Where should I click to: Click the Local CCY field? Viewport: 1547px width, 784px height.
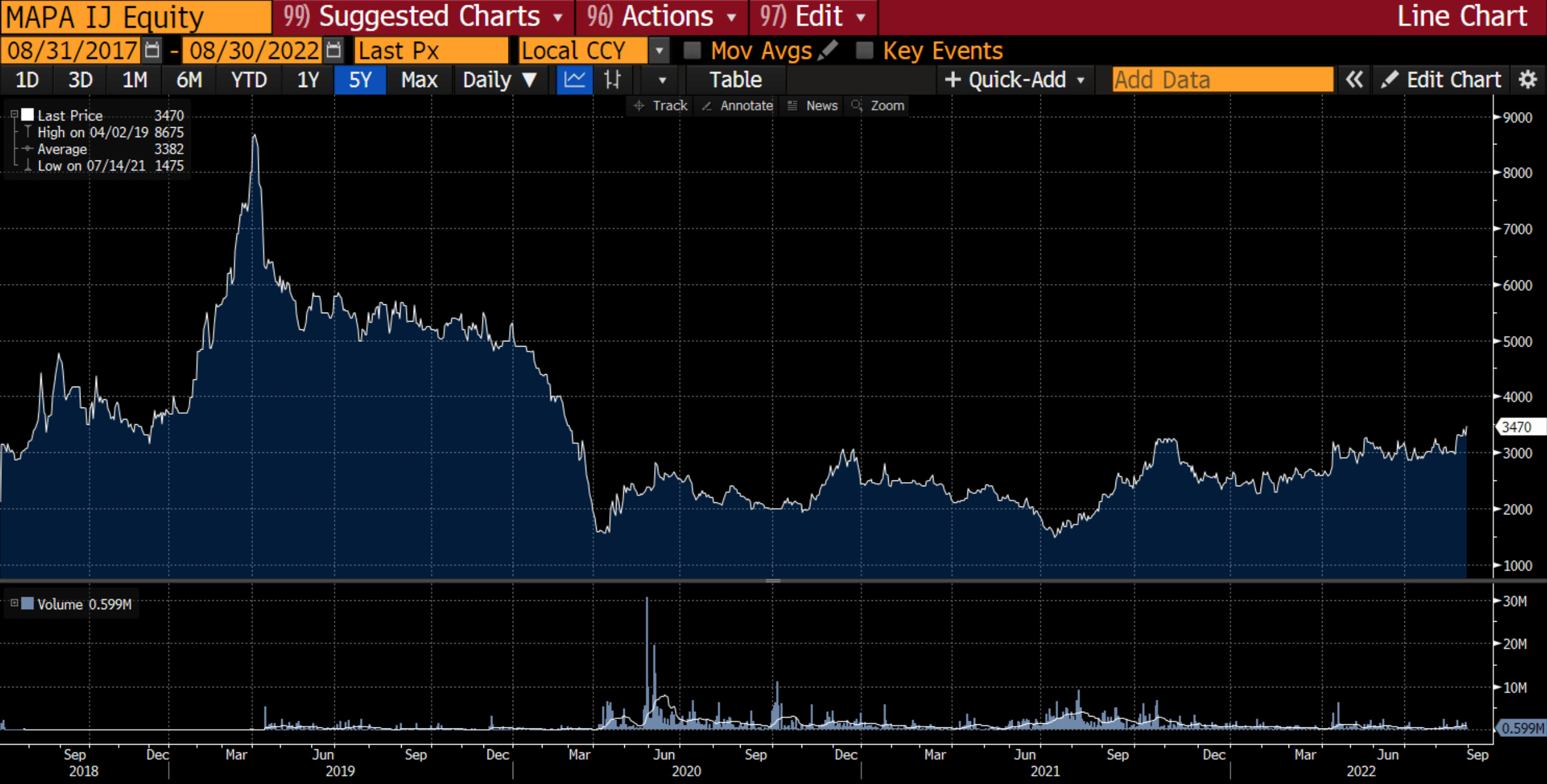pos(584,51)
